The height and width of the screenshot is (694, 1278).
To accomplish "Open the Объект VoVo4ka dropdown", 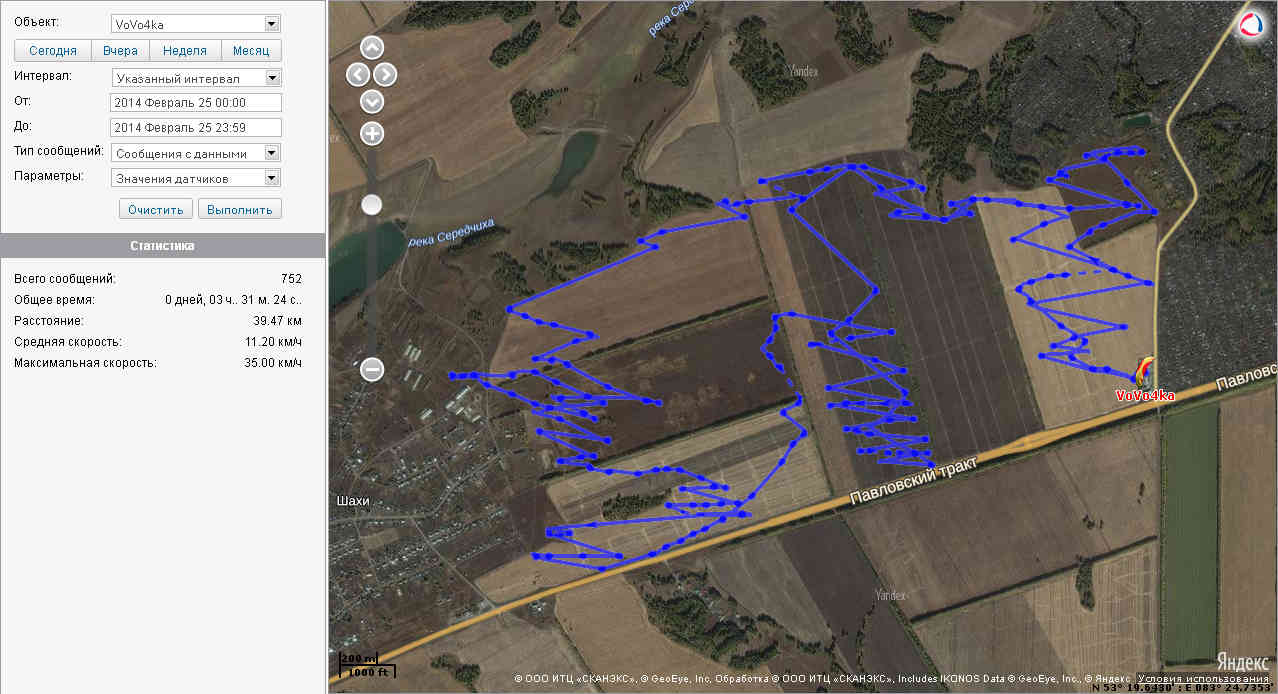I will (196, 24).
